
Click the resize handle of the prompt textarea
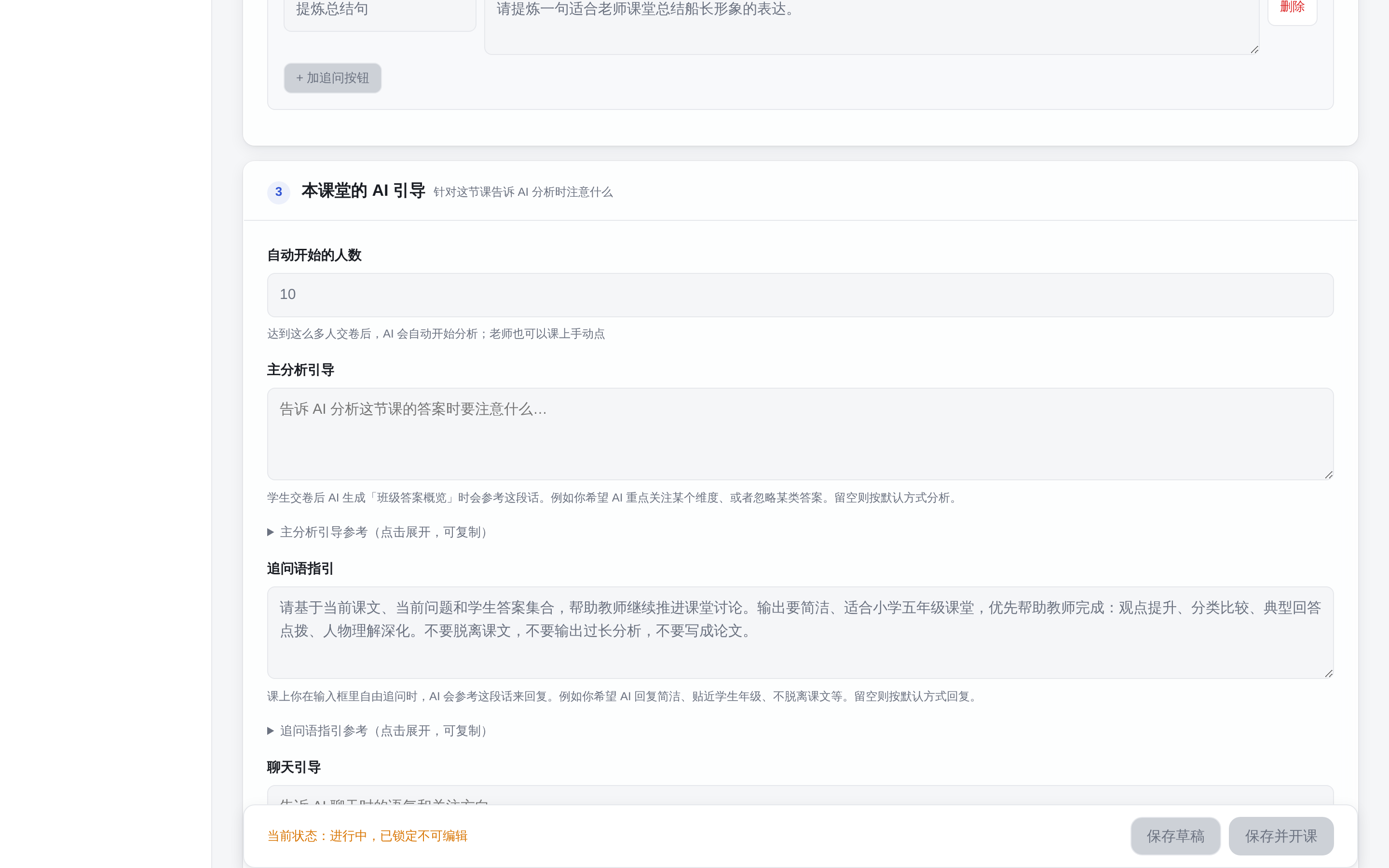[1254, 50]
